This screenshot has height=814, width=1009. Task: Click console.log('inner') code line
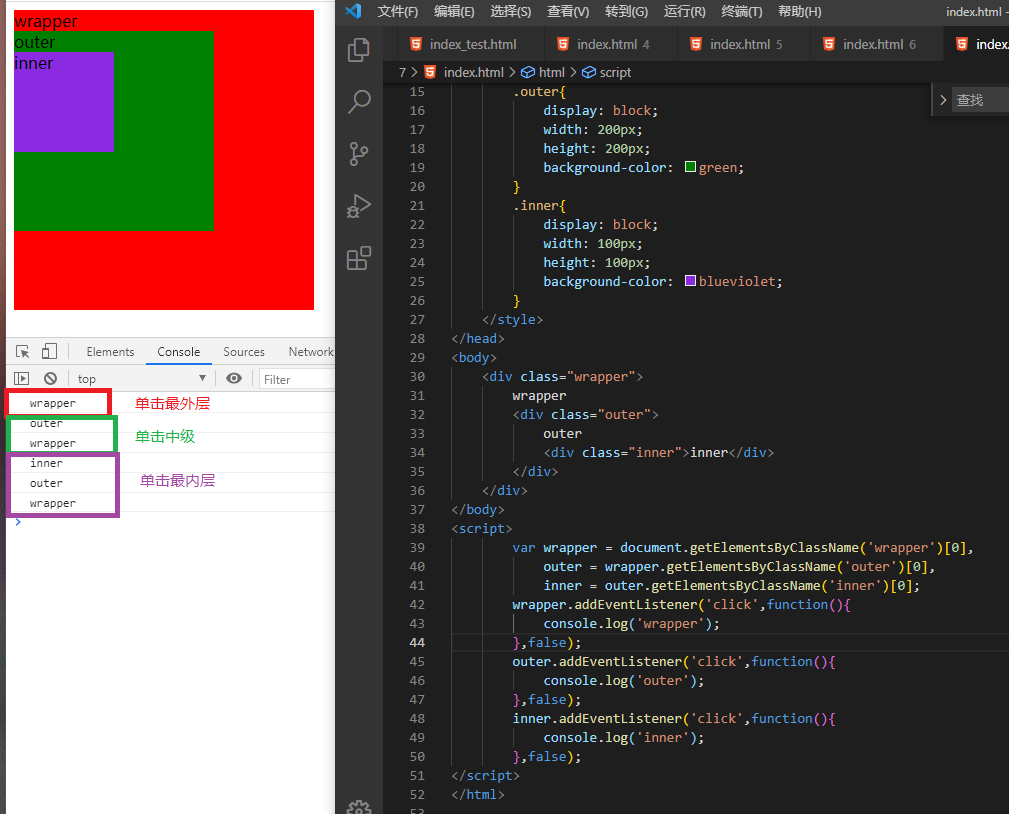[x=624, y=737]
